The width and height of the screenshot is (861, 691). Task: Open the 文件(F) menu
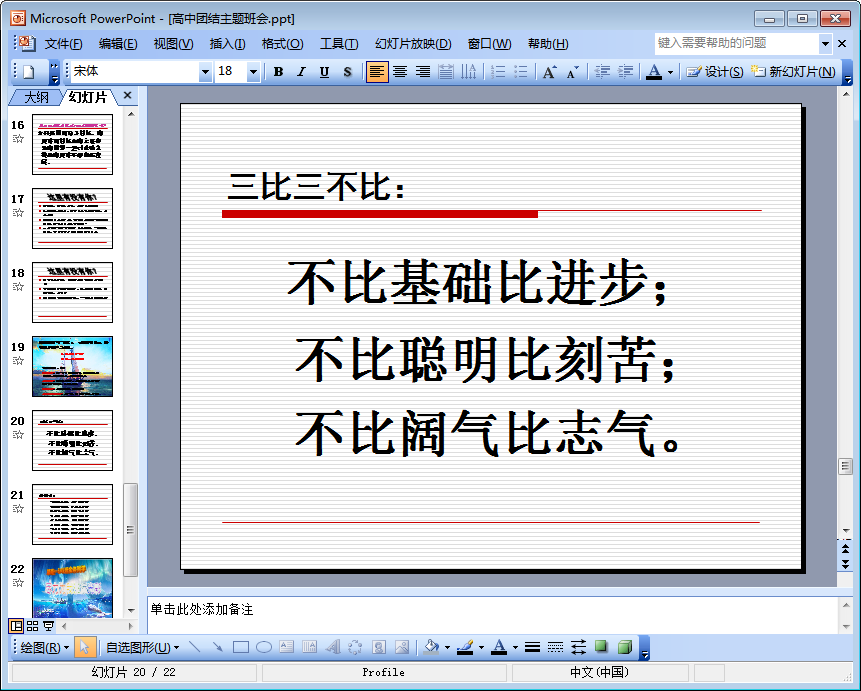pos(63,44)
